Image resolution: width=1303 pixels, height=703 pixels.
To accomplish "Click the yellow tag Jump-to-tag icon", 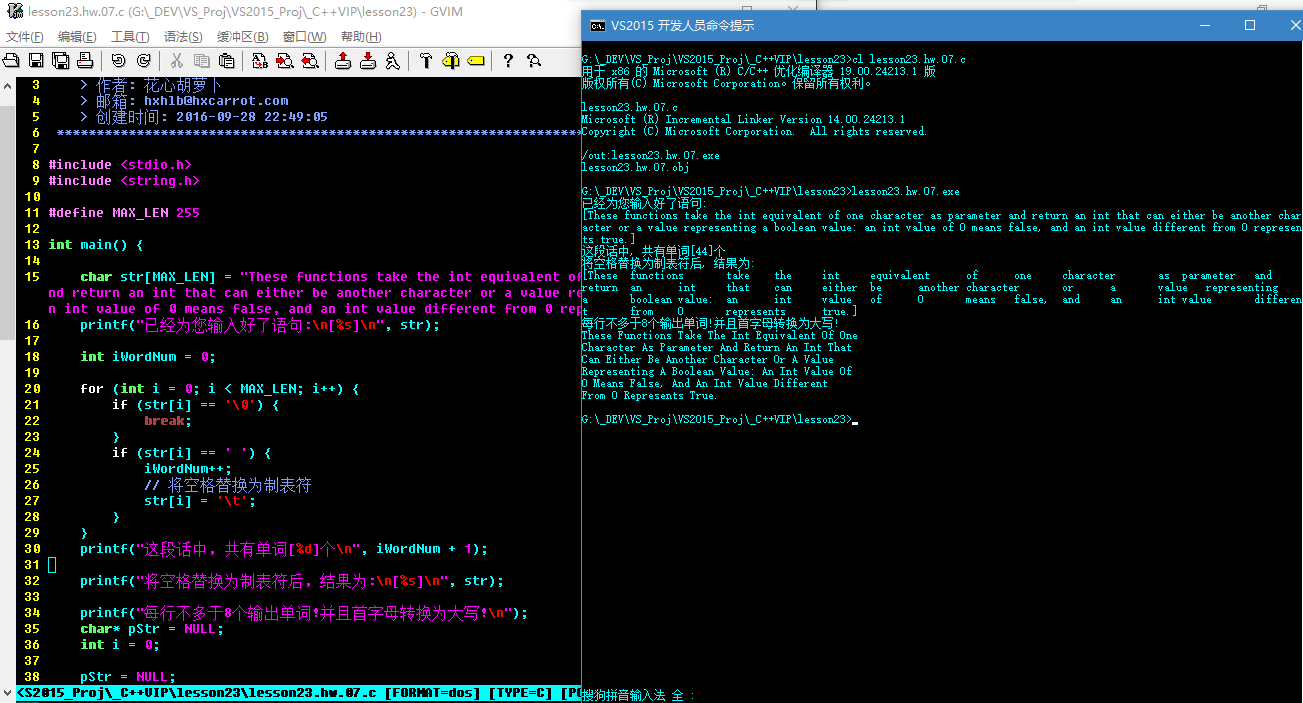I will [475, 61].
